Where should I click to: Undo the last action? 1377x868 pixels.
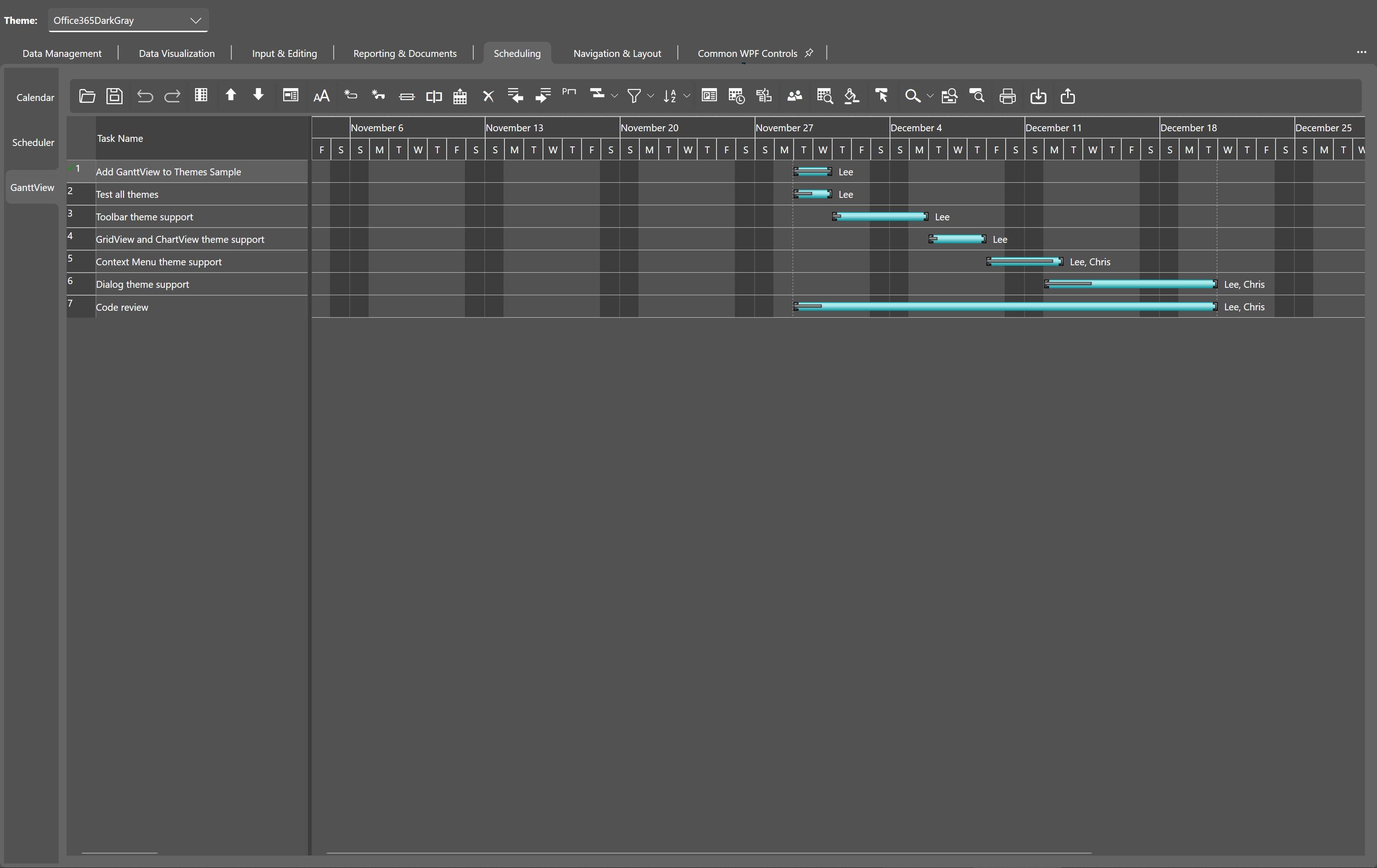pyautogui.click(x=145, y=96)
